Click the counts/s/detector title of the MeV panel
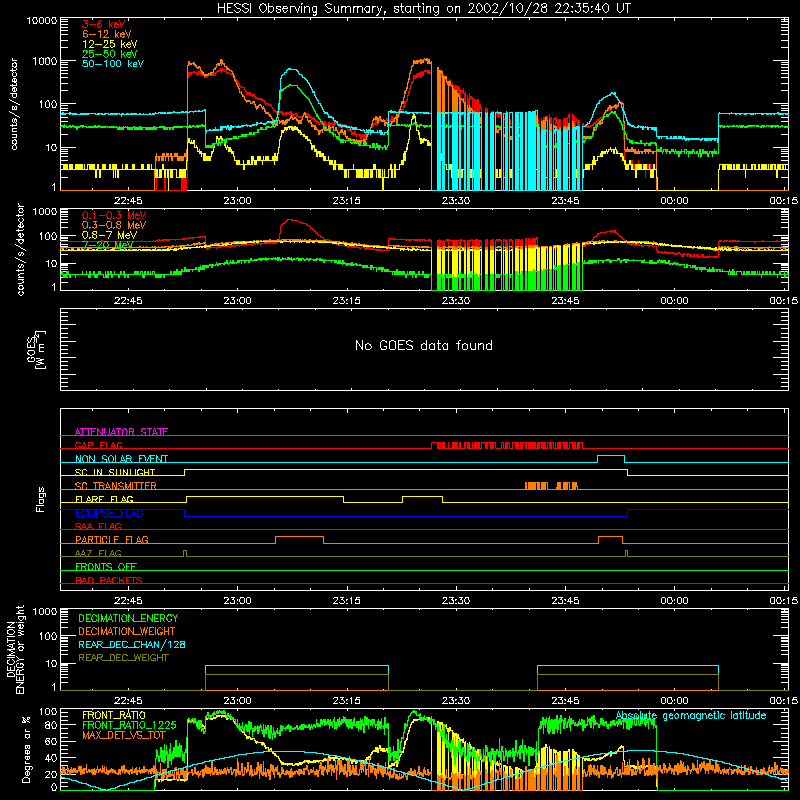 pos(20,249)
